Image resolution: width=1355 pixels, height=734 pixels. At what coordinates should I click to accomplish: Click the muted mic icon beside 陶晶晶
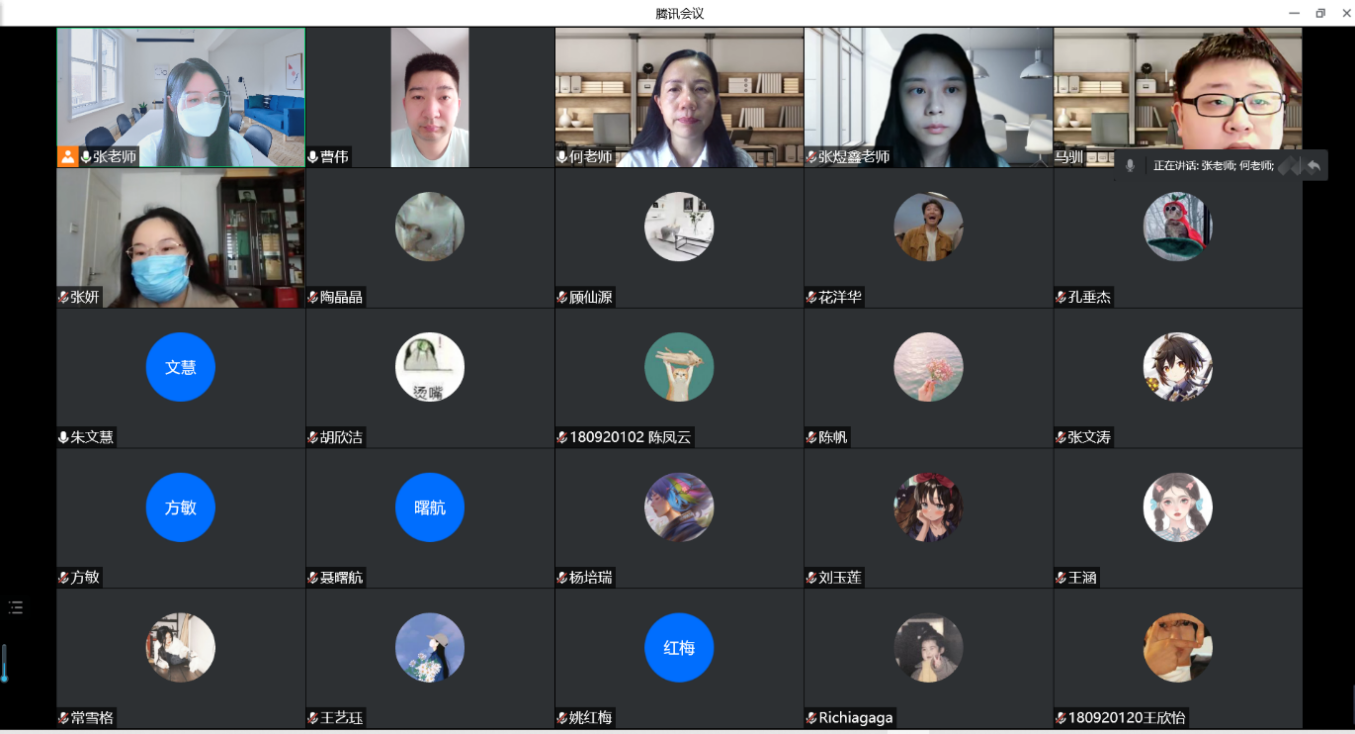tap(313, 297)
